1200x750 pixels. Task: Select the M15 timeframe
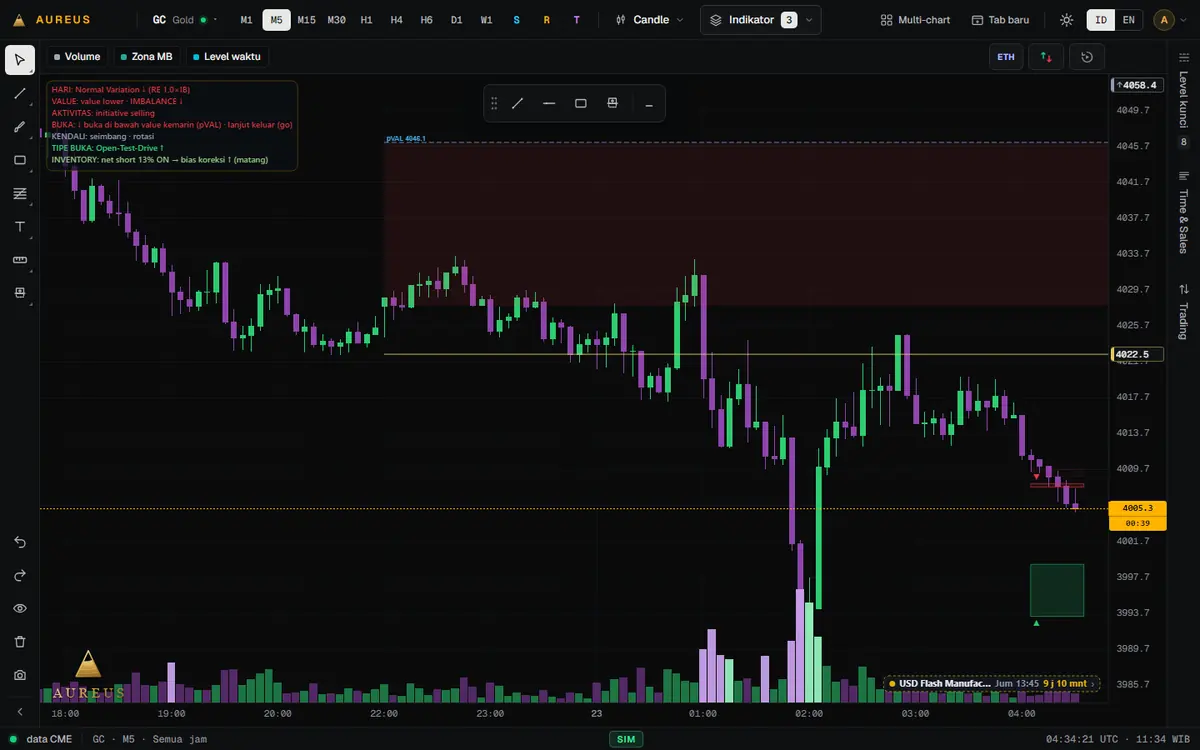pyautogui.click(x=306, y=20)
